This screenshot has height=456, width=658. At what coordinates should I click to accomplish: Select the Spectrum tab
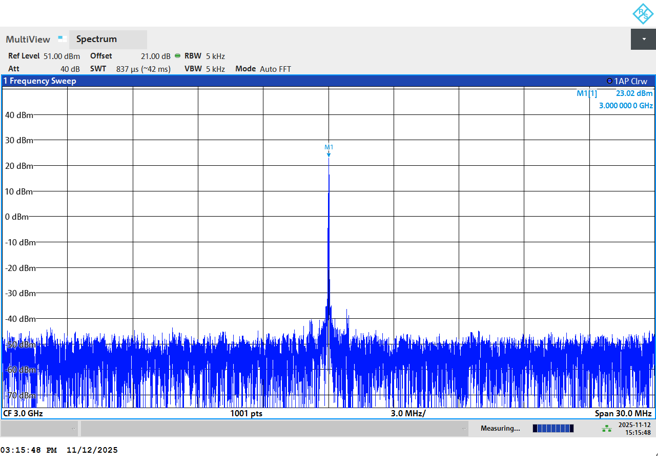pos(96,40)
